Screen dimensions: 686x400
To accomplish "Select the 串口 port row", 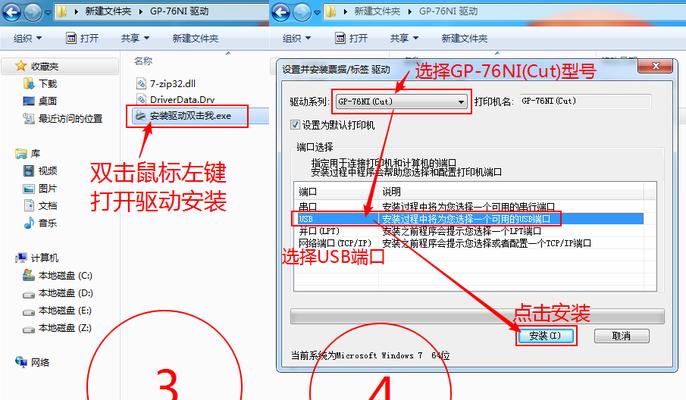I will tap(468, 206).
